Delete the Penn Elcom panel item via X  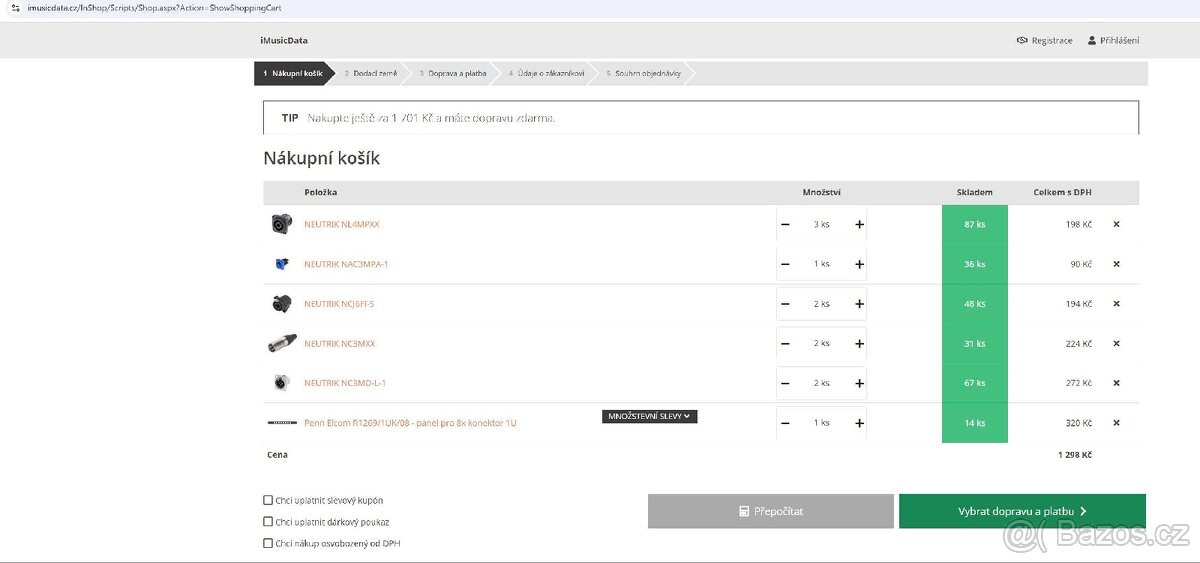point(1116,423)
